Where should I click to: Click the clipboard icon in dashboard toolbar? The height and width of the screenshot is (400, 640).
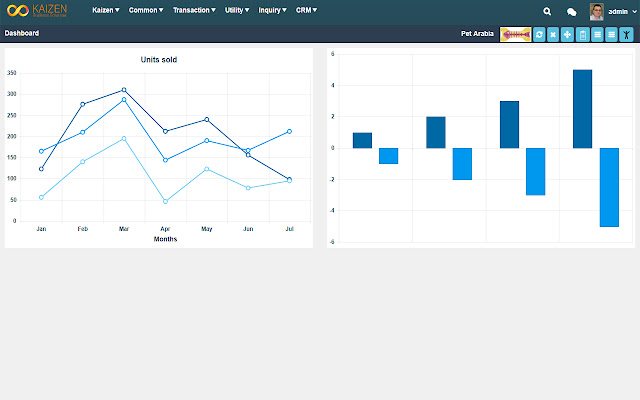tap(582, 35)
